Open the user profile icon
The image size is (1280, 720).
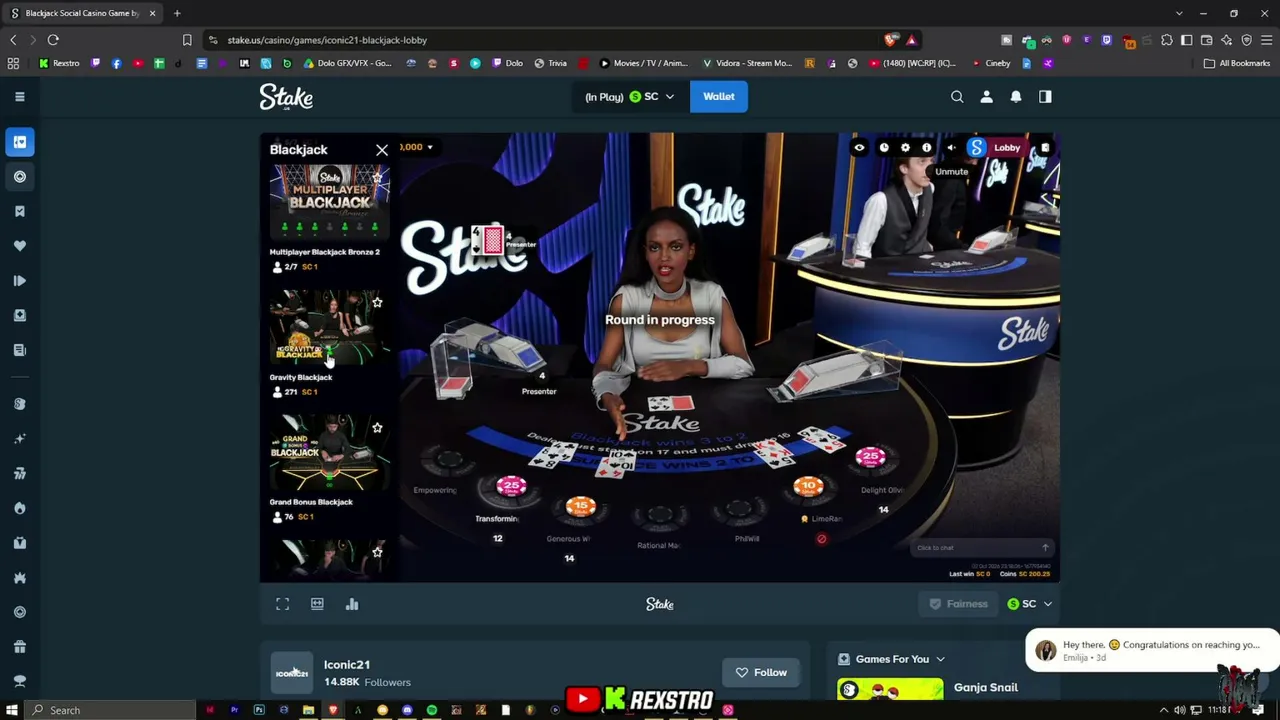pyautogui.click(x=986, y=97)
